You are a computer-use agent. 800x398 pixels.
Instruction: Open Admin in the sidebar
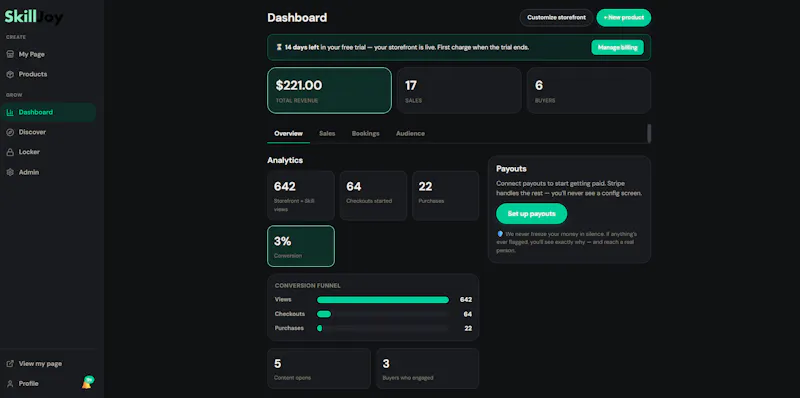coord(48,172)
